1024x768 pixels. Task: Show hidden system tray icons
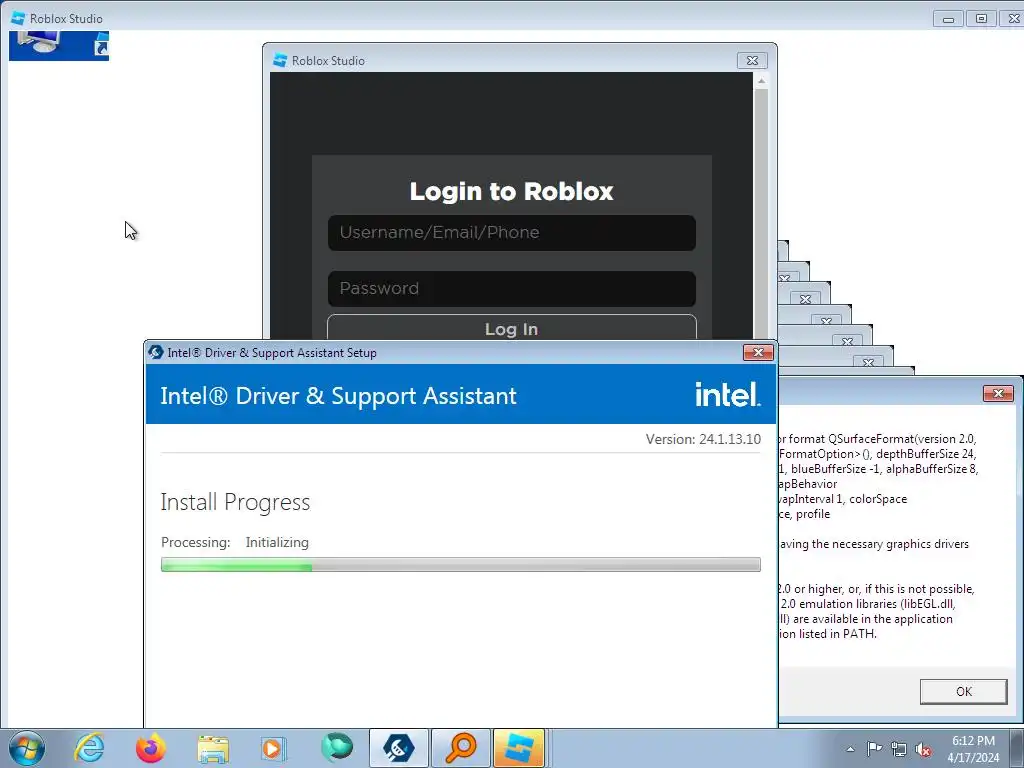(x=850, y=750)
